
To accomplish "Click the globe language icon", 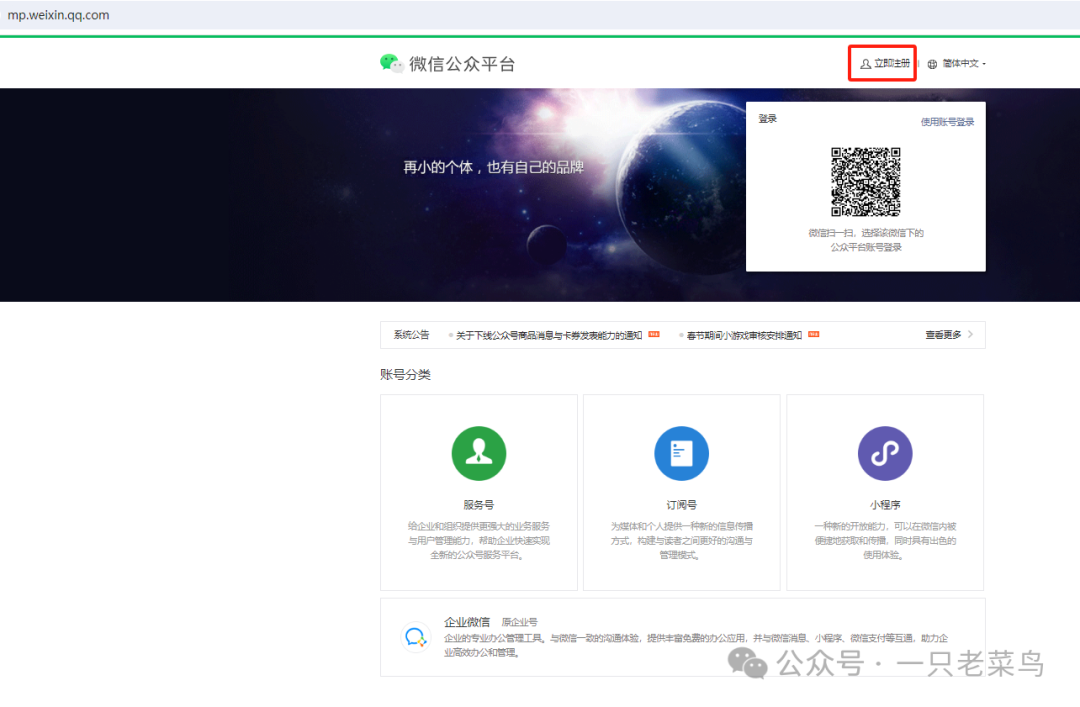I will click(x=932, y=64).
